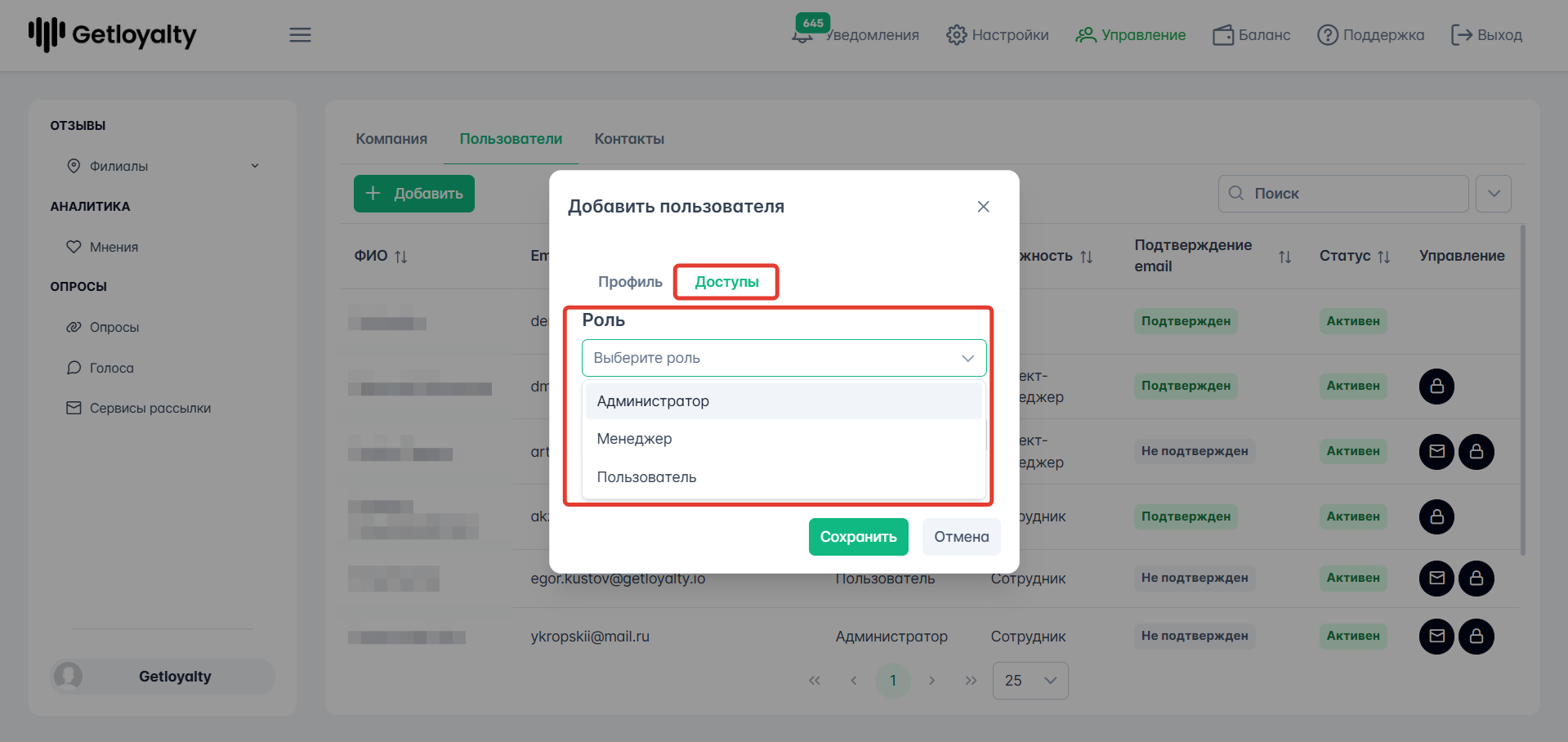Click the Отмена button
The height and width of the screenshot is (742, 1568).
point(961,537)
